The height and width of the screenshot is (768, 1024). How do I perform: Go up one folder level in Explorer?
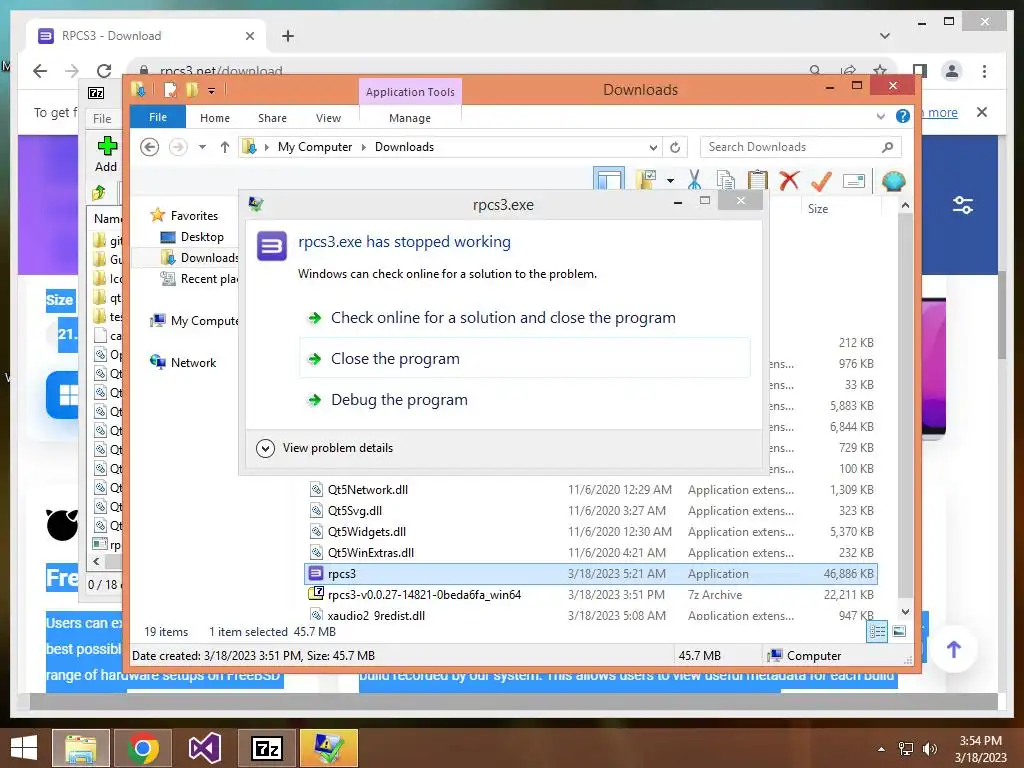click(x=225, y=147)
